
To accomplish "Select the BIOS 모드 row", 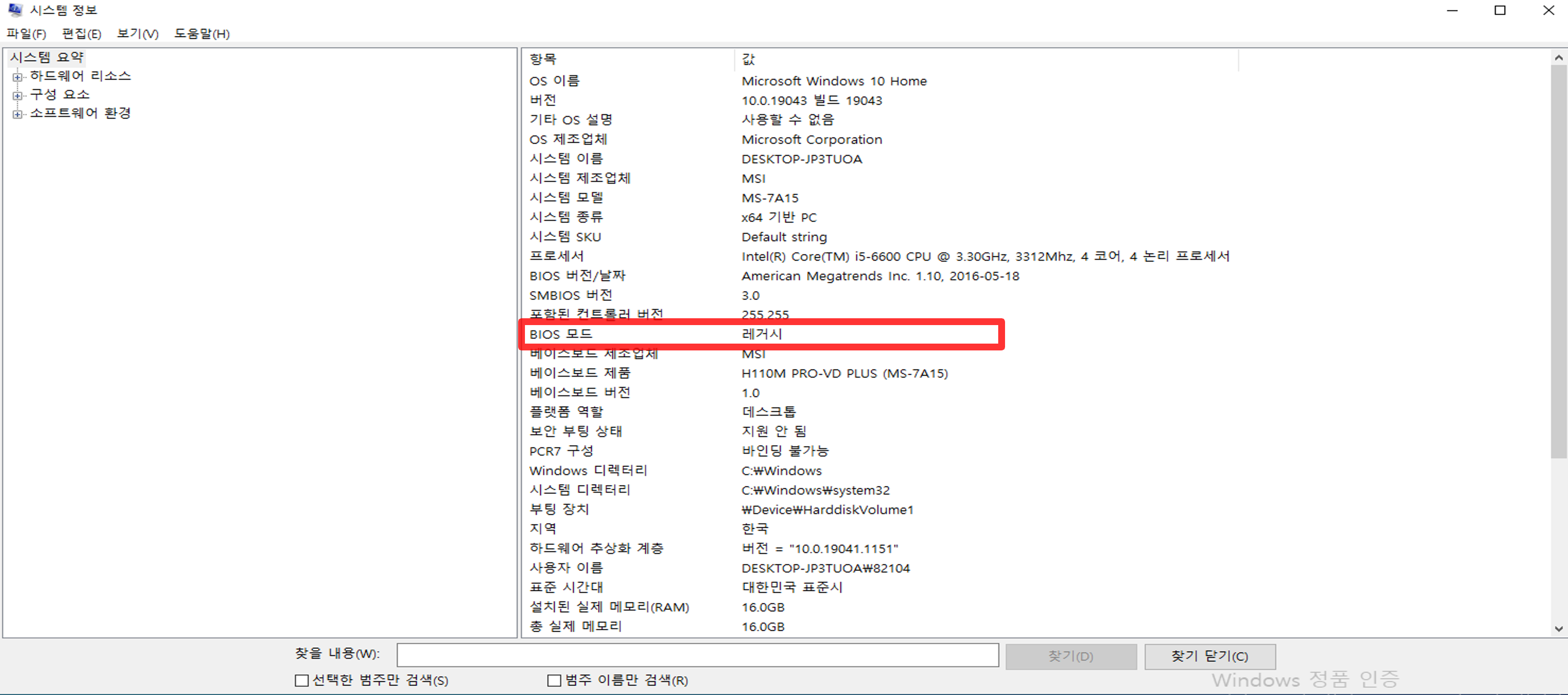I will coord(561,334).
